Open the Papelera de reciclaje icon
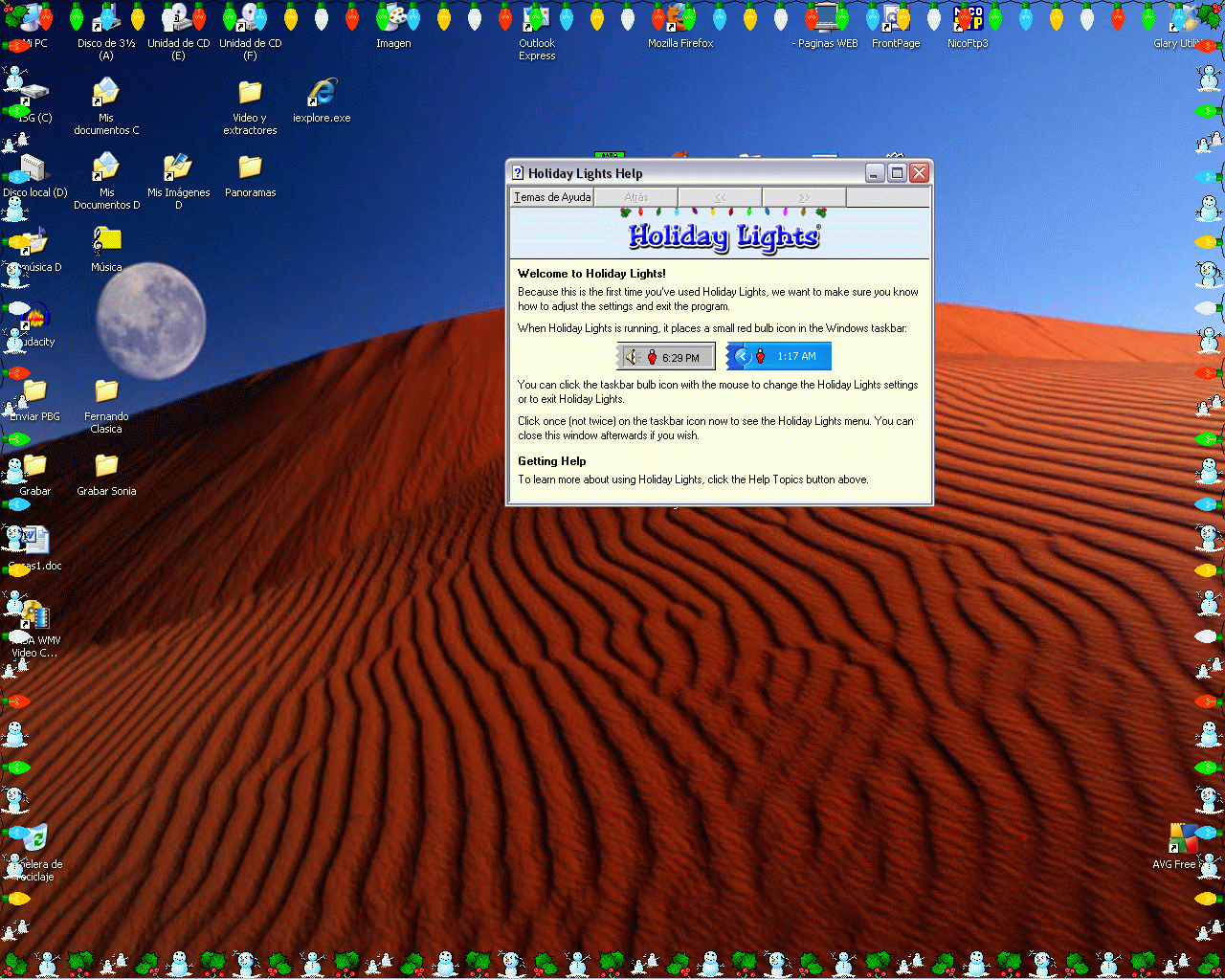Viewport: 1225px width, 980px height. (x=34, y=838)
